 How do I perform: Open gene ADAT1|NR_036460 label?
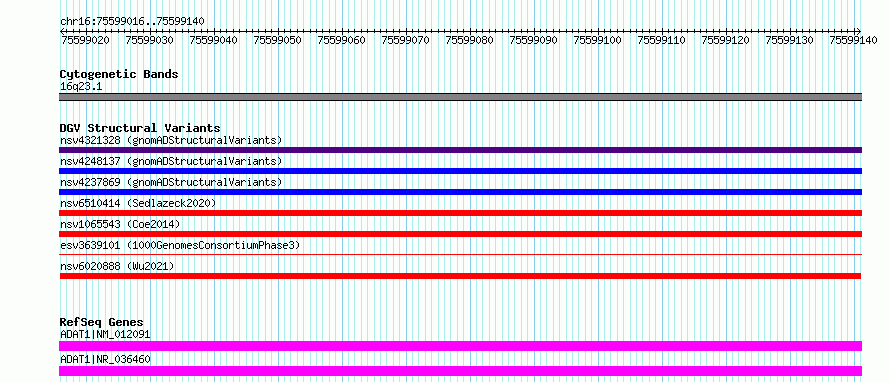click(x=105, y=359)
